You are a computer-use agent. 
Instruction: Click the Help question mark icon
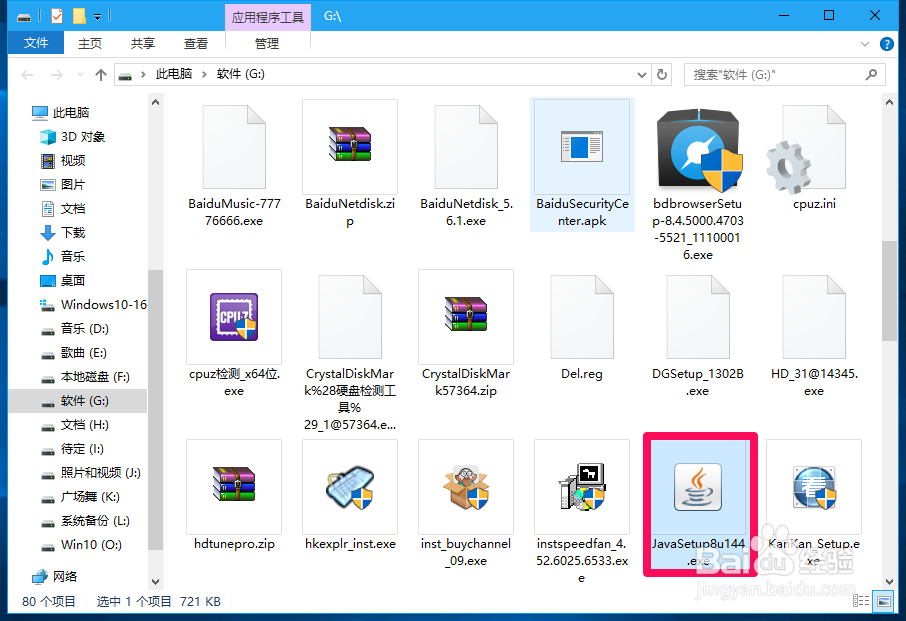886,44
